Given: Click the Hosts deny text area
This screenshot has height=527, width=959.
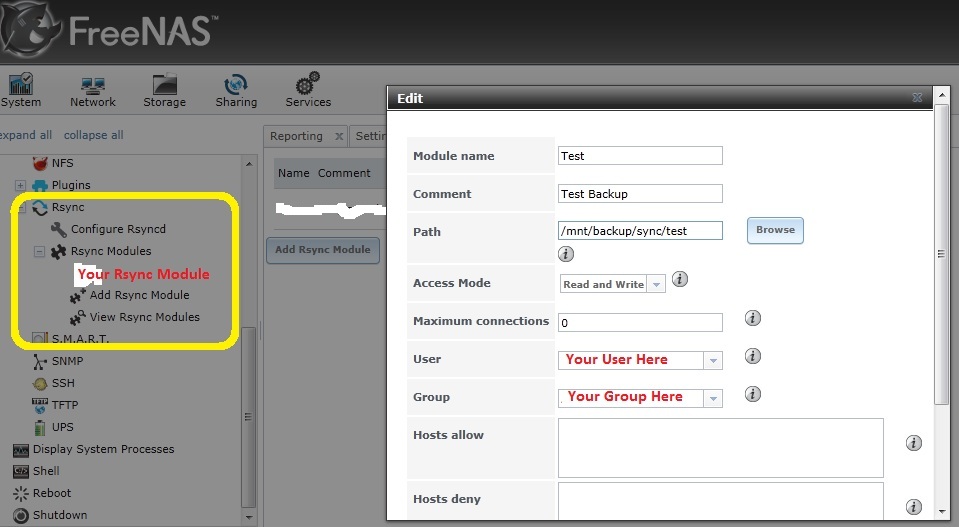Looking at the screenshot, I should point(720,501).
